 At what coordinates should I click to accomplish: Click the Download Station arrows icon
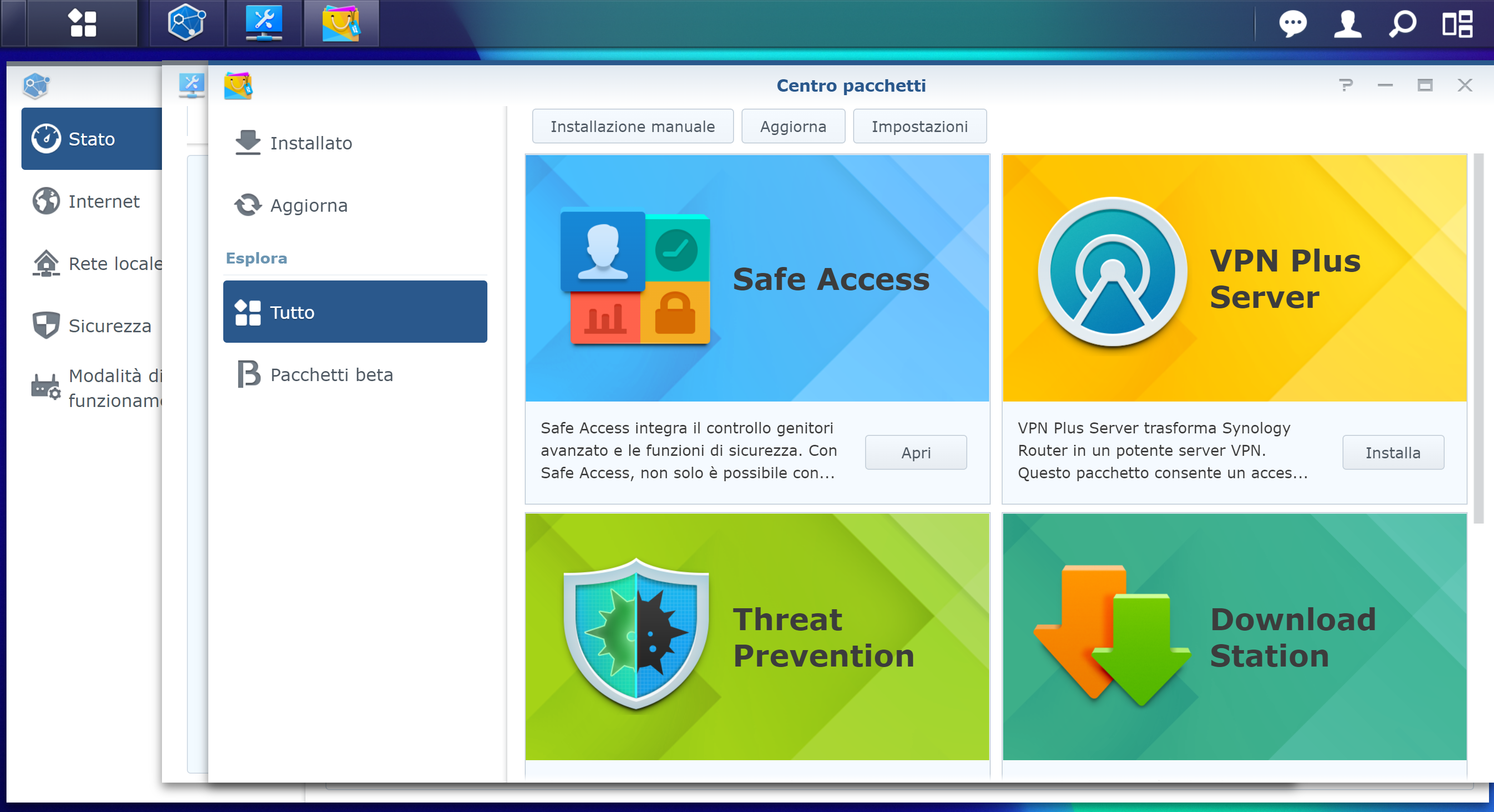1112,635
